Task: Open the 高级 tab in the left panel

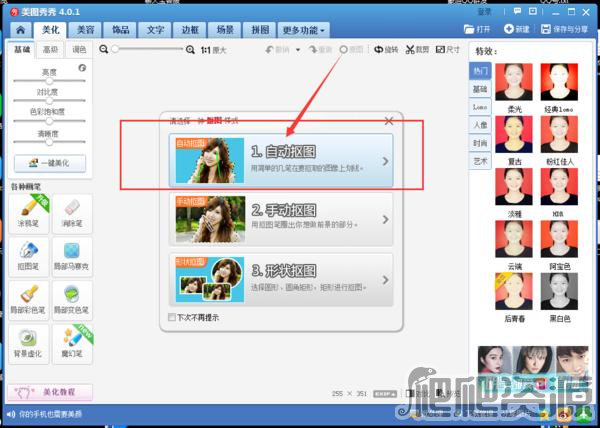Action: 50,50
